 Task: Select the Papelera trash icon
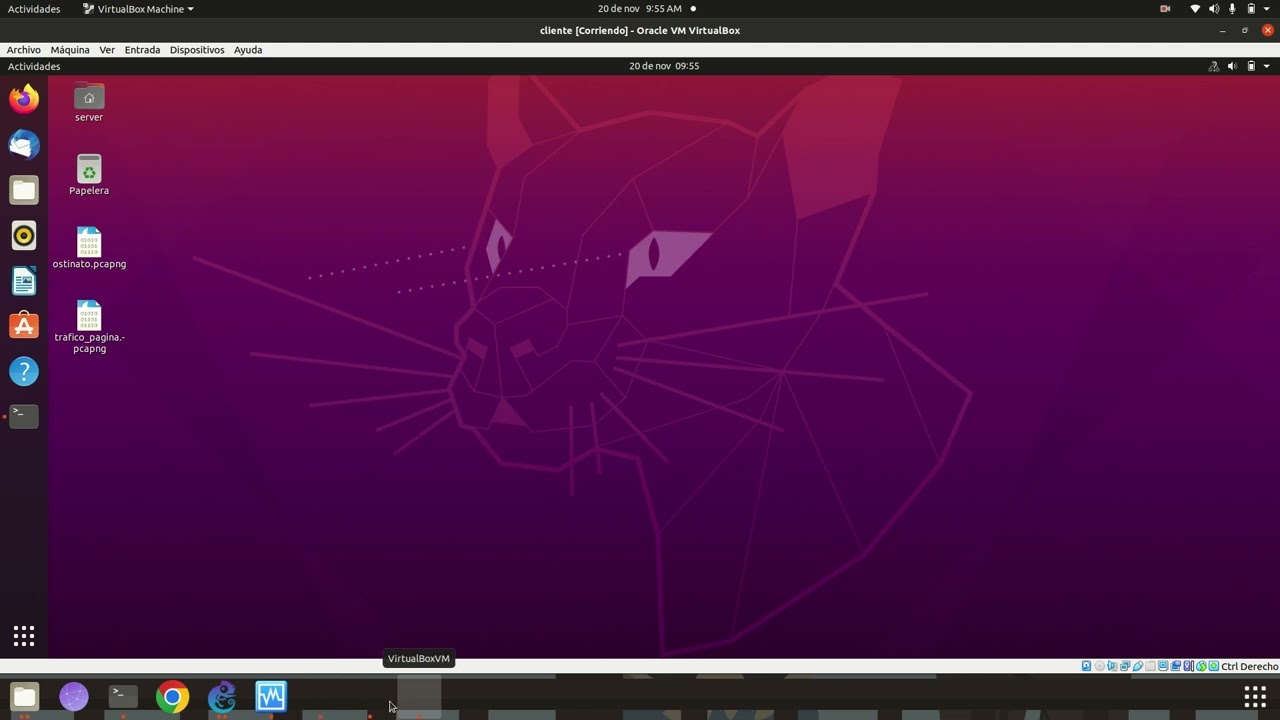pos(89,175)
